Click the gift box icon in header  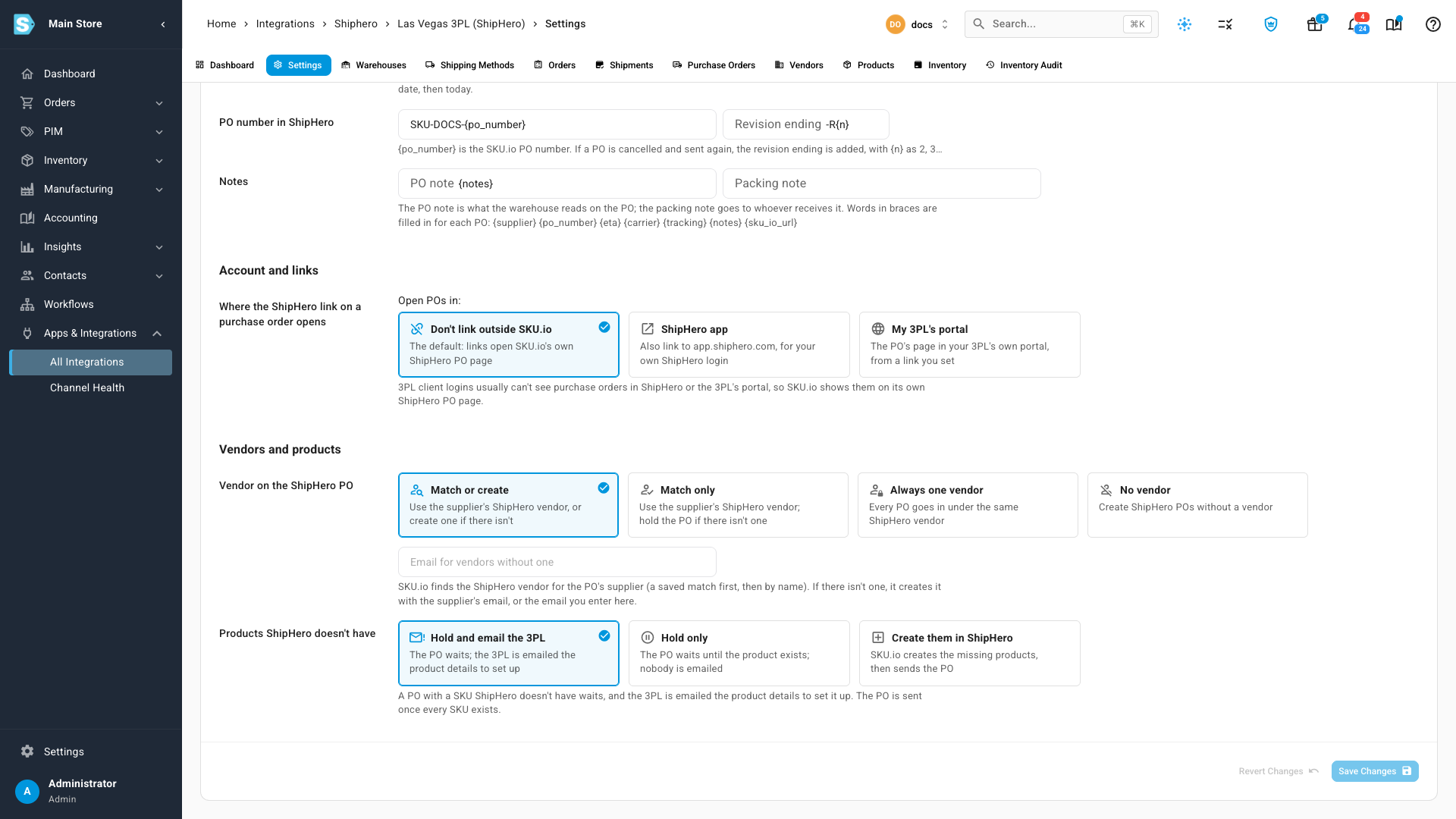pyautogui.click(x=1314, y=24)
